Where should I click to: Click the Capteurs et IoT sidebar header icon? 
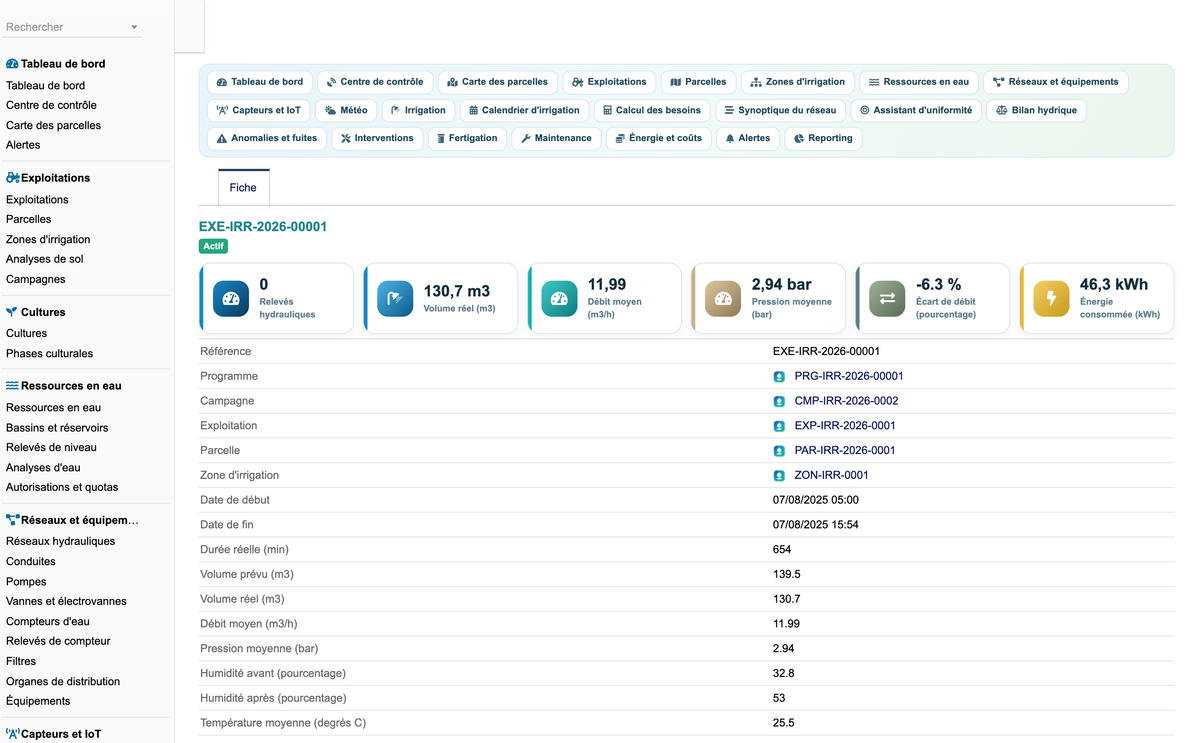12,734
